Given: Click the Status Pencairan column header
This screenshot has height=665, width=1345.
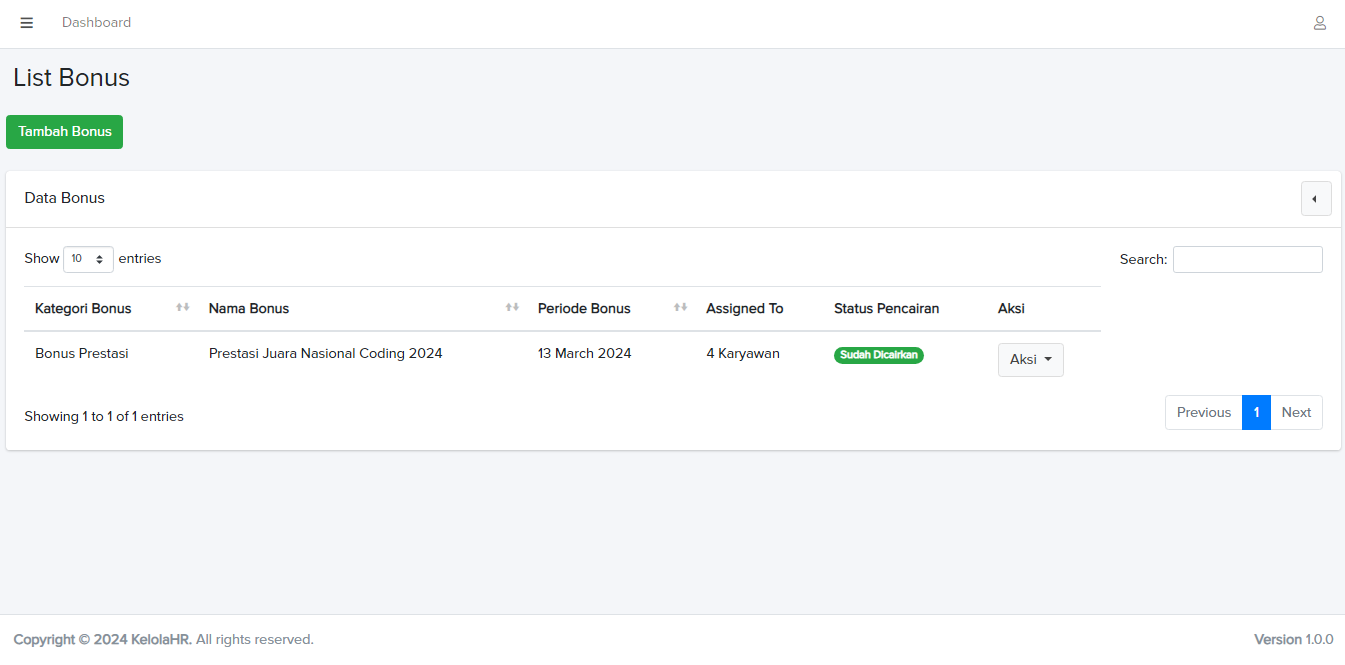Looking at the screenshot, I should pyautogui.click(x=886, y=309).
